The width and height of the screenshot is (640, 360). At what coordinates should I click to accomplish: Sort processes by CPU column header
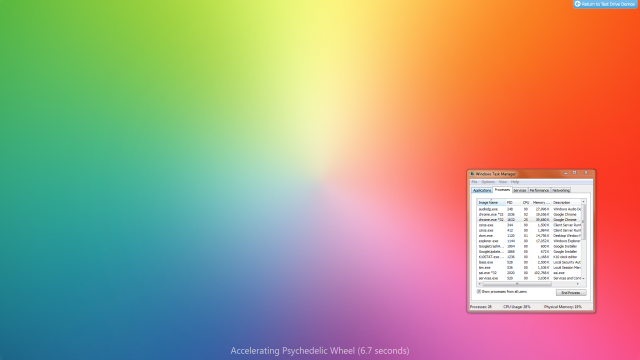click(x=526, y=202)
